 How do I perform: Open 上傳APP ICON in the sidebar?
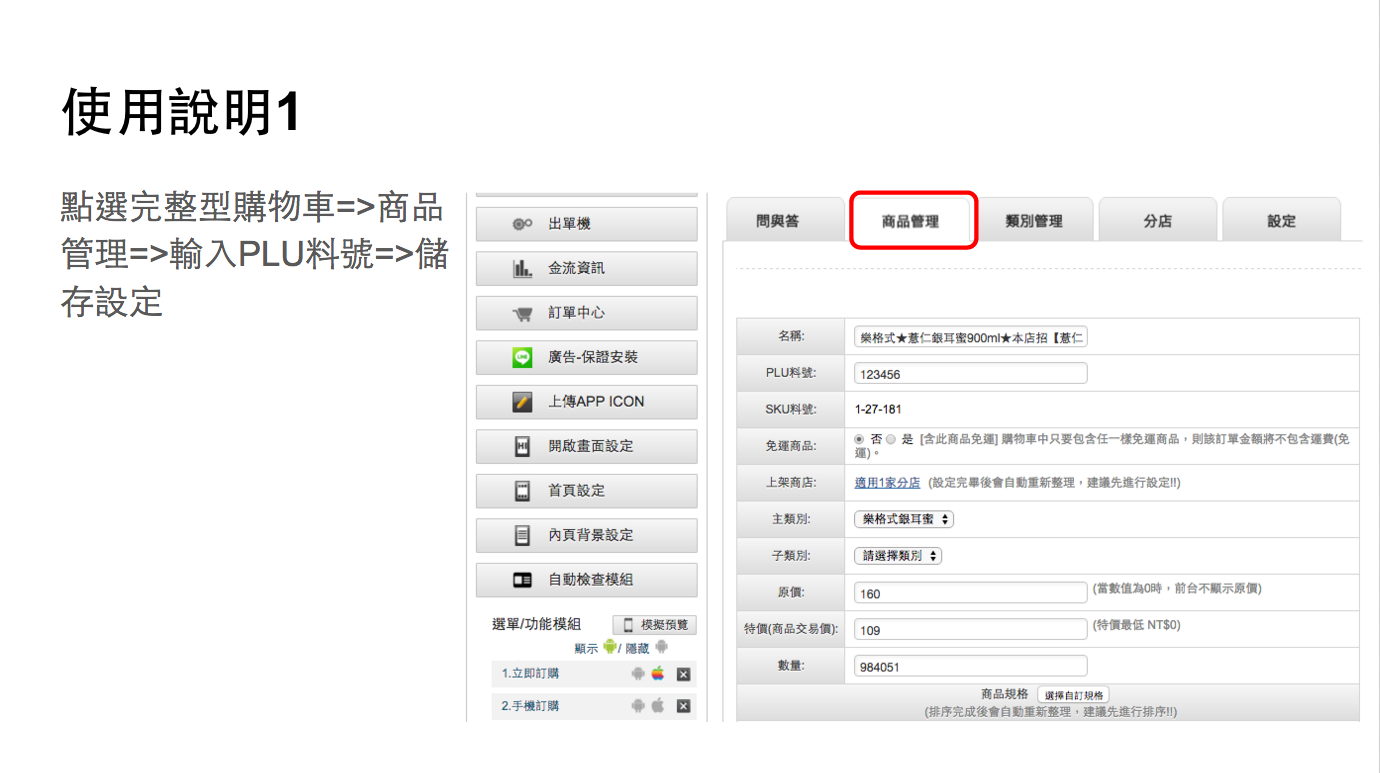click(x=586, y=402)
